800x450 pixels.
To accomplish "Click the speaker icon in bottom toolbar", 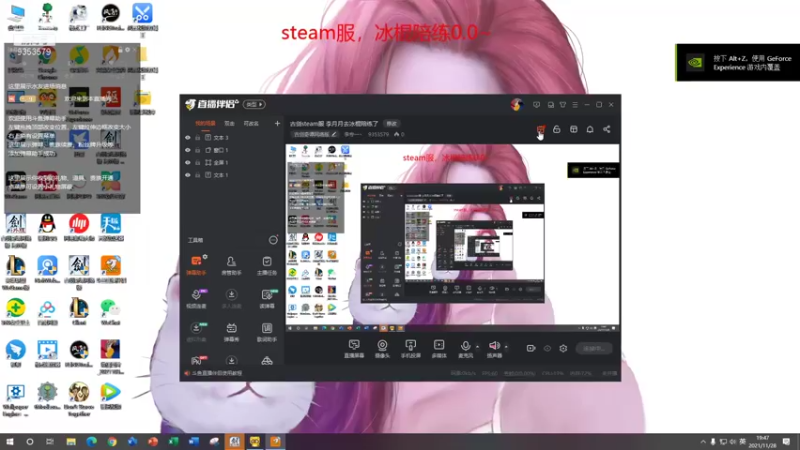I will 494,346.
